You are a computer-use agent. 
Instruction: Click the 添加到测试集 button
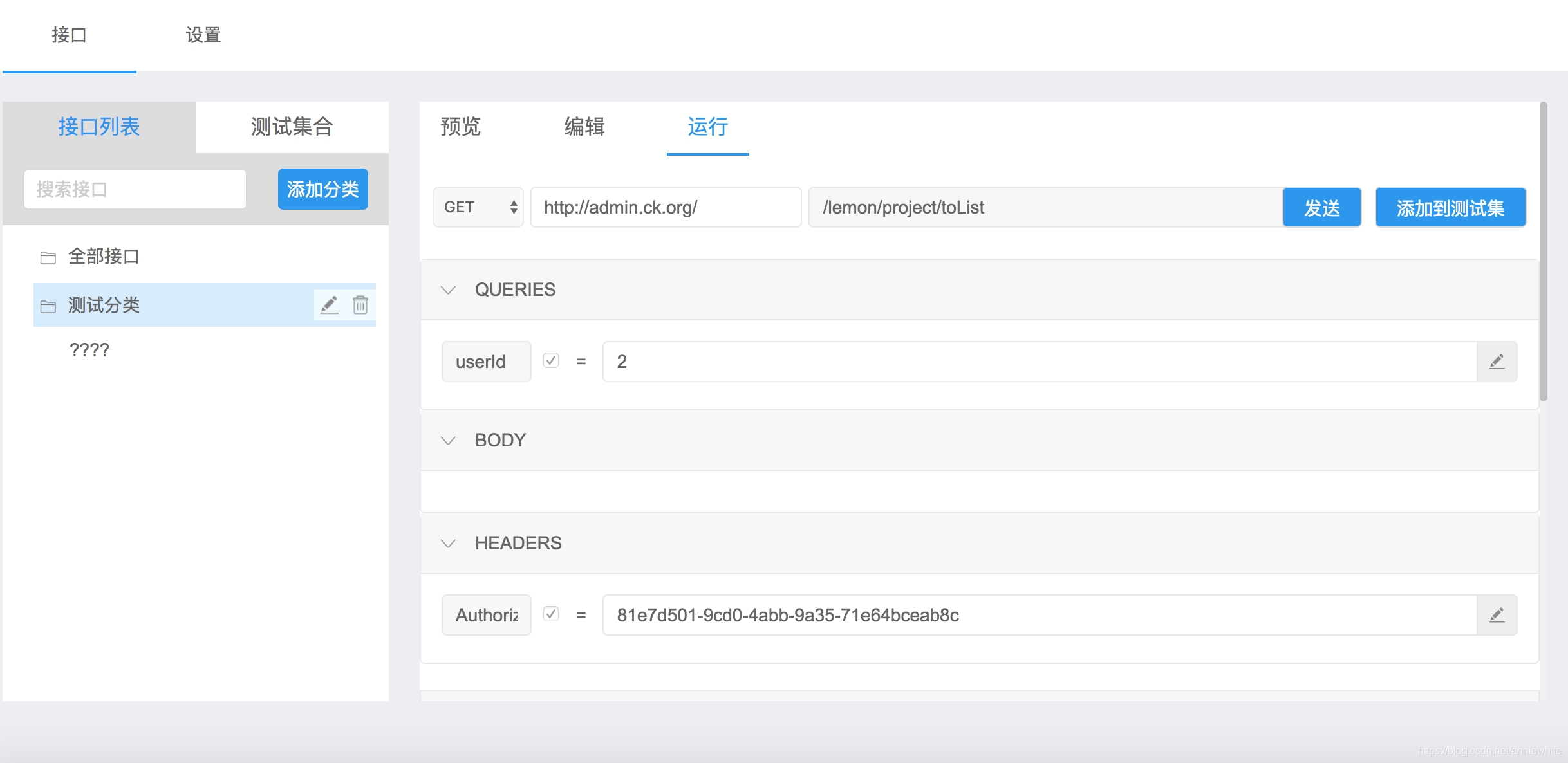1450,207
